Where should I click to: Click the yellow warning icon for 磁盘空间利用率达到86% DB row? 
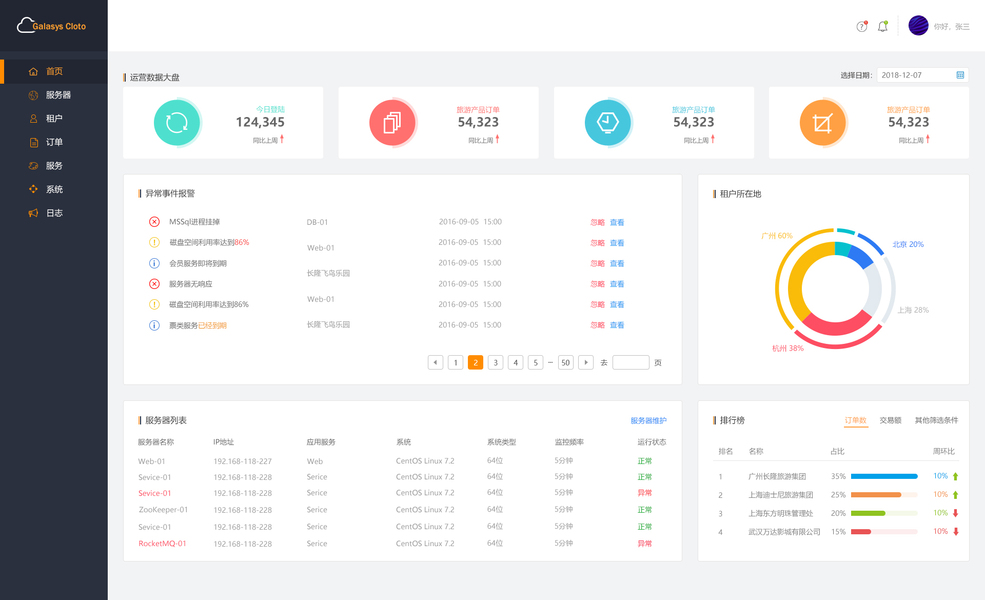[x=154, y=243]
